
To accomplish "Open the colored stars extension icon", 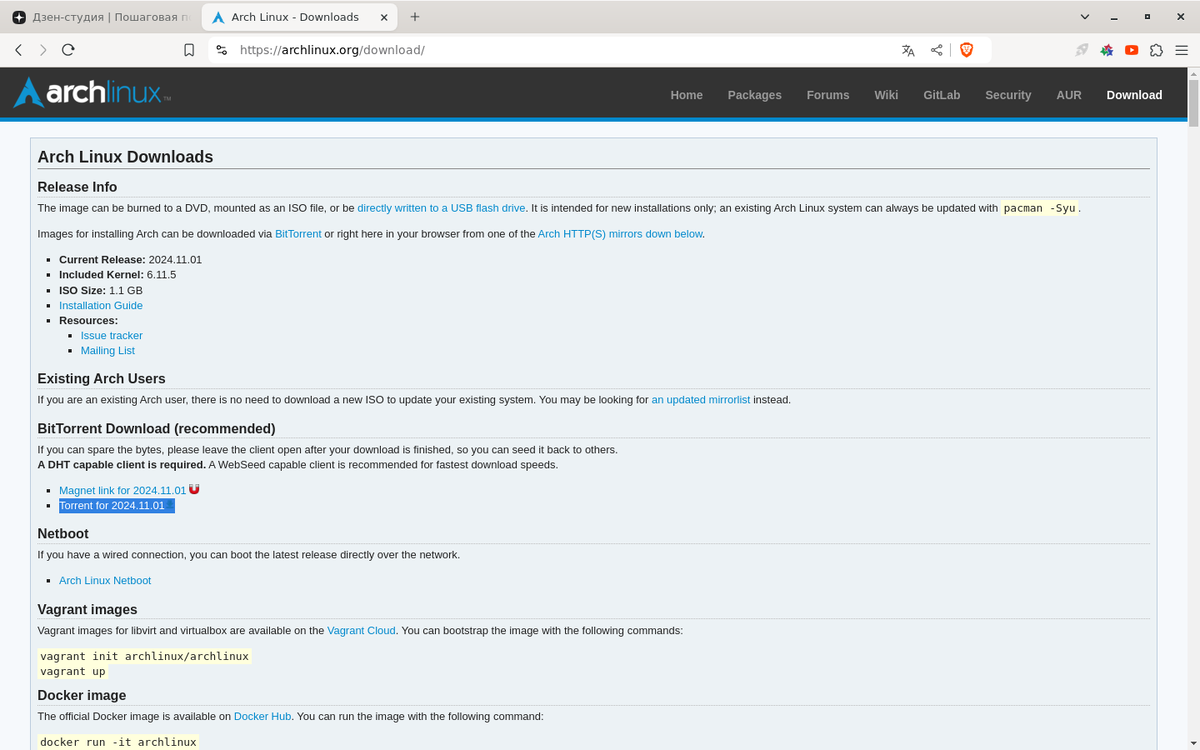I will (x=1107, y=50).
